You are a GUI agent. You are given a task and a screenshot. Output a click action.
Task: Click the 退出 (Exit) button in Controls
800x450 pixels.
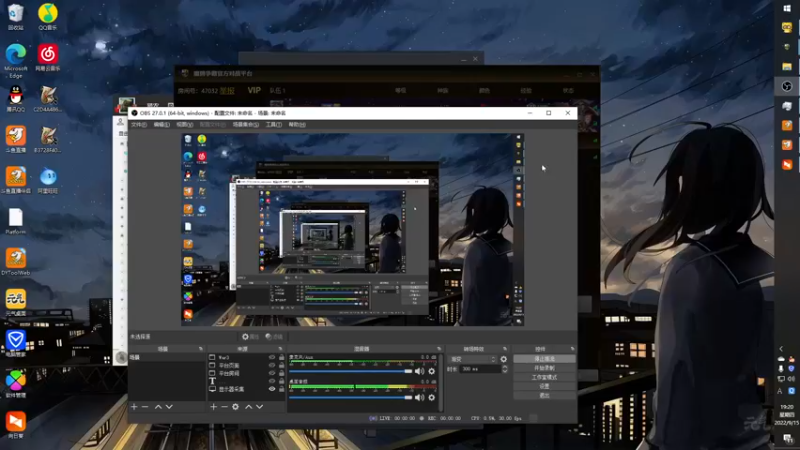pyautogui.click(x=544, y=395)
